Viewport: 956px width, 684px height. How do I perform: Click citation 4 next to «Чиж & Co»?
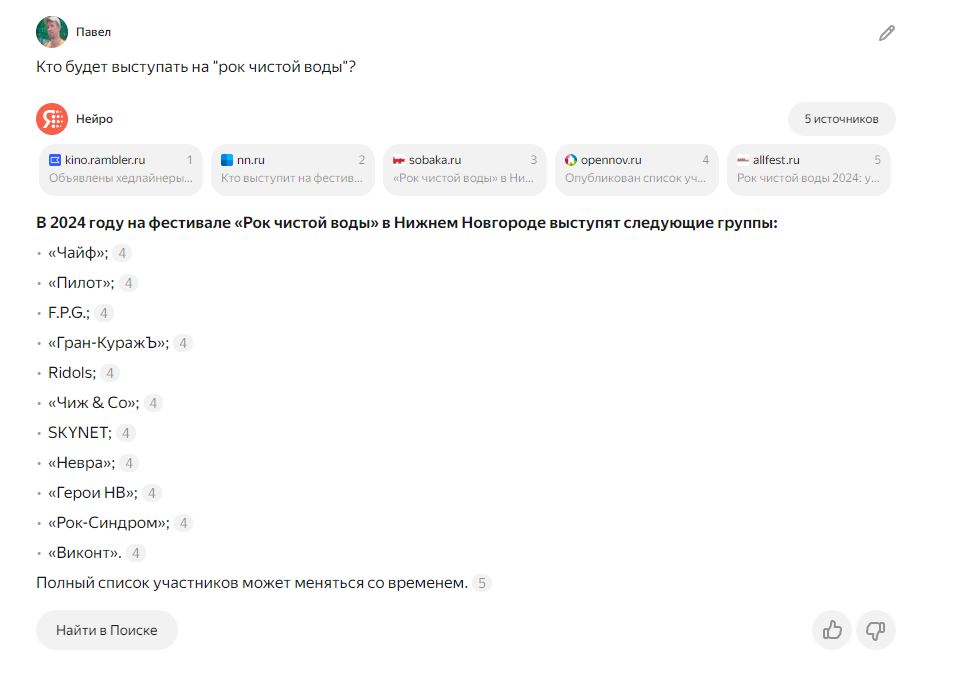point(153,403)
